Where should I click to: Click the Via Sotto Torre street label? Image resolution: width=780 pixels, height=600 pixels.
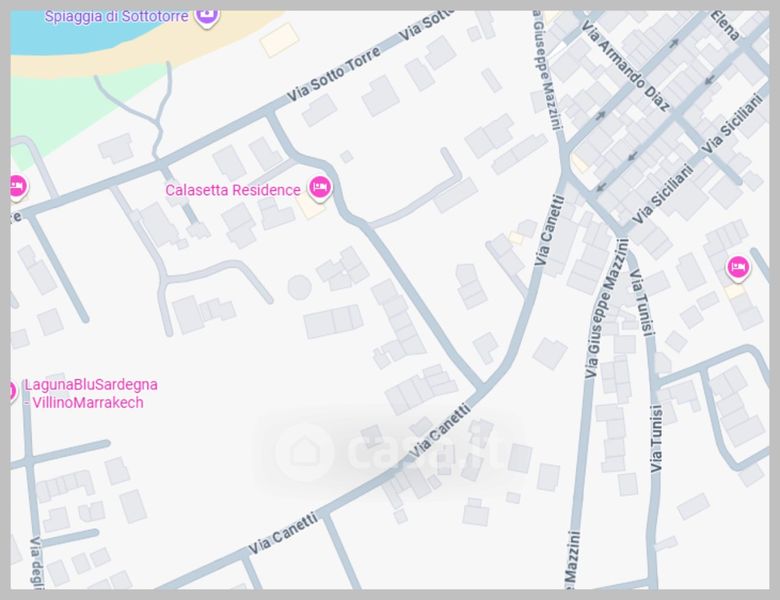[x=335, y=75]
